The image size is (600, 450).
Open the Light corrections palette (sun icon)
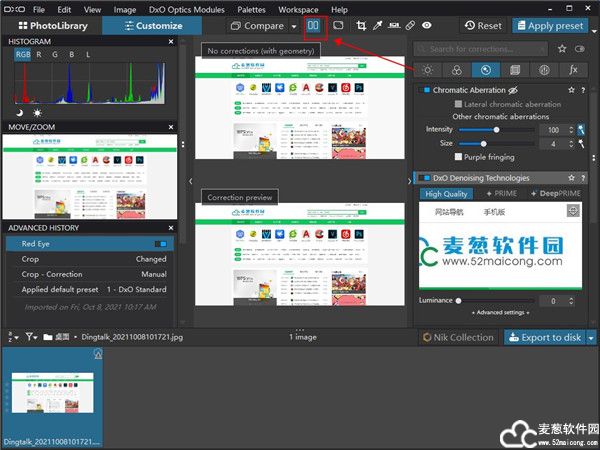(x=427, y=70)
